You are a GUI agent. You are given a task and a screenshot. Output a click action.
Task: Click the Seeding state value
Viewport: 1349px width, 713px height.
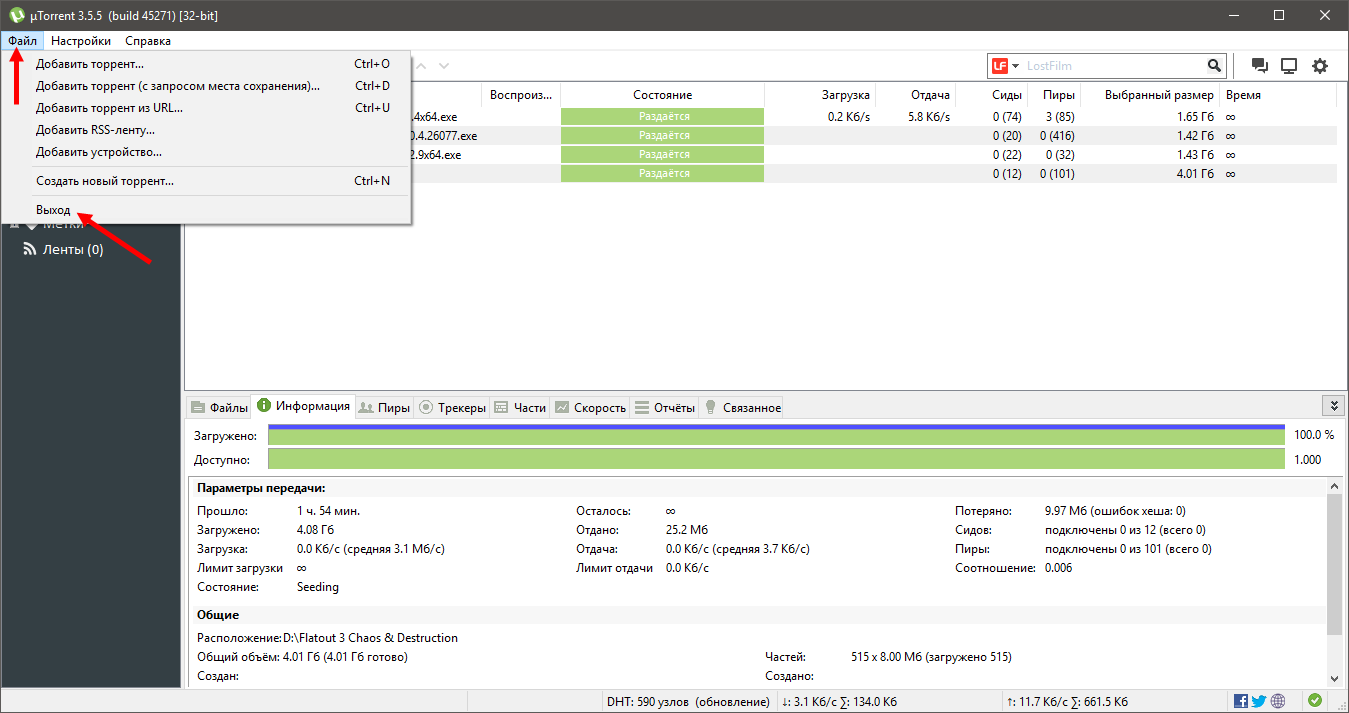(318, 587)
